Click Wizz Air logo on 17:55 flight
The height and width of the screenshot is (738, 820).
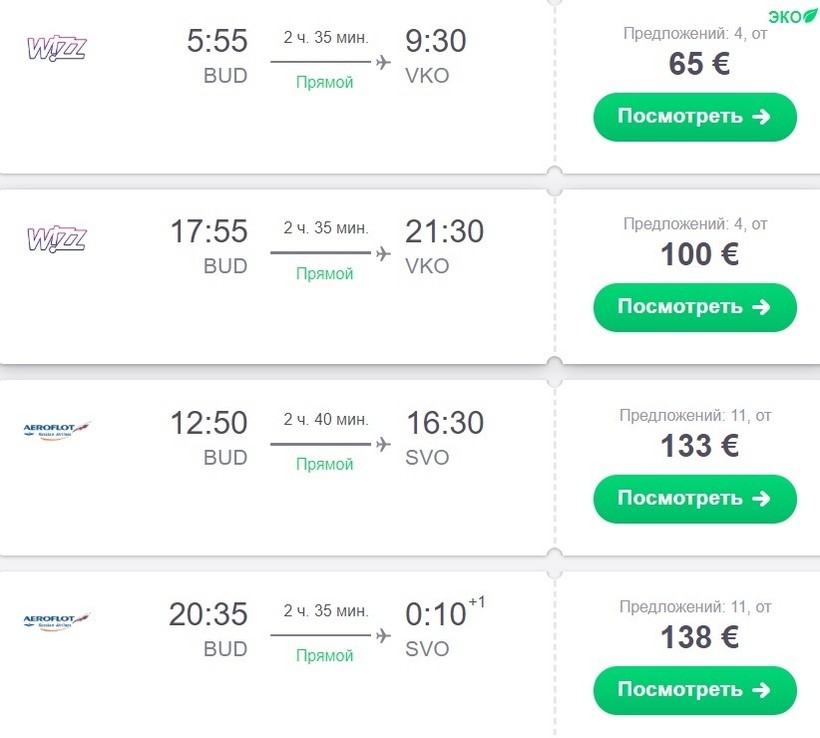point(56,239)
